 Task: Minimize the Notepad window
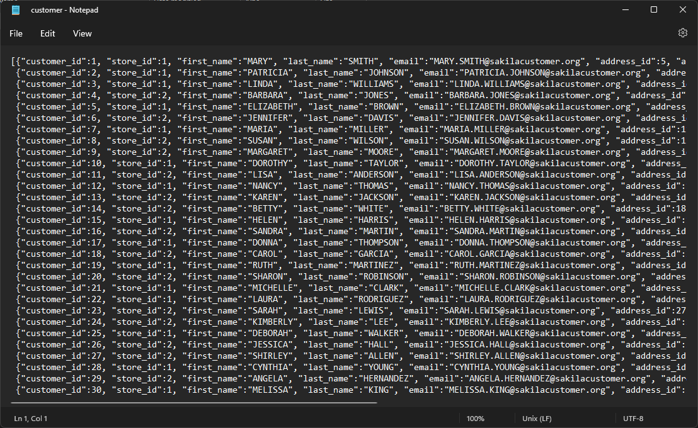click(625, 10)
